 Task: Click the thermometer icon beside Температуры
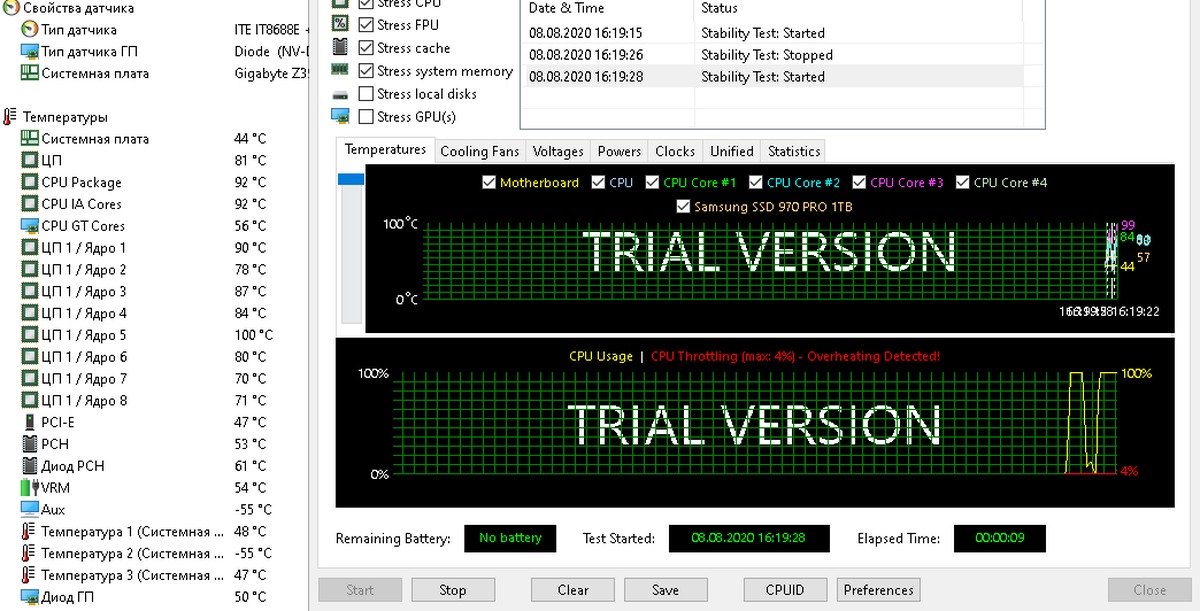point(10,117)
